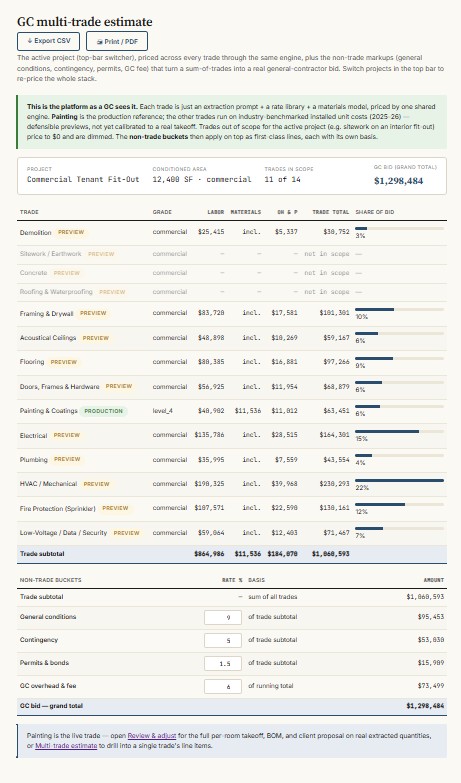Select the Plumbing trade name
Image resolution: width=461 pixels, height=783 pixels.
[33, 459]
